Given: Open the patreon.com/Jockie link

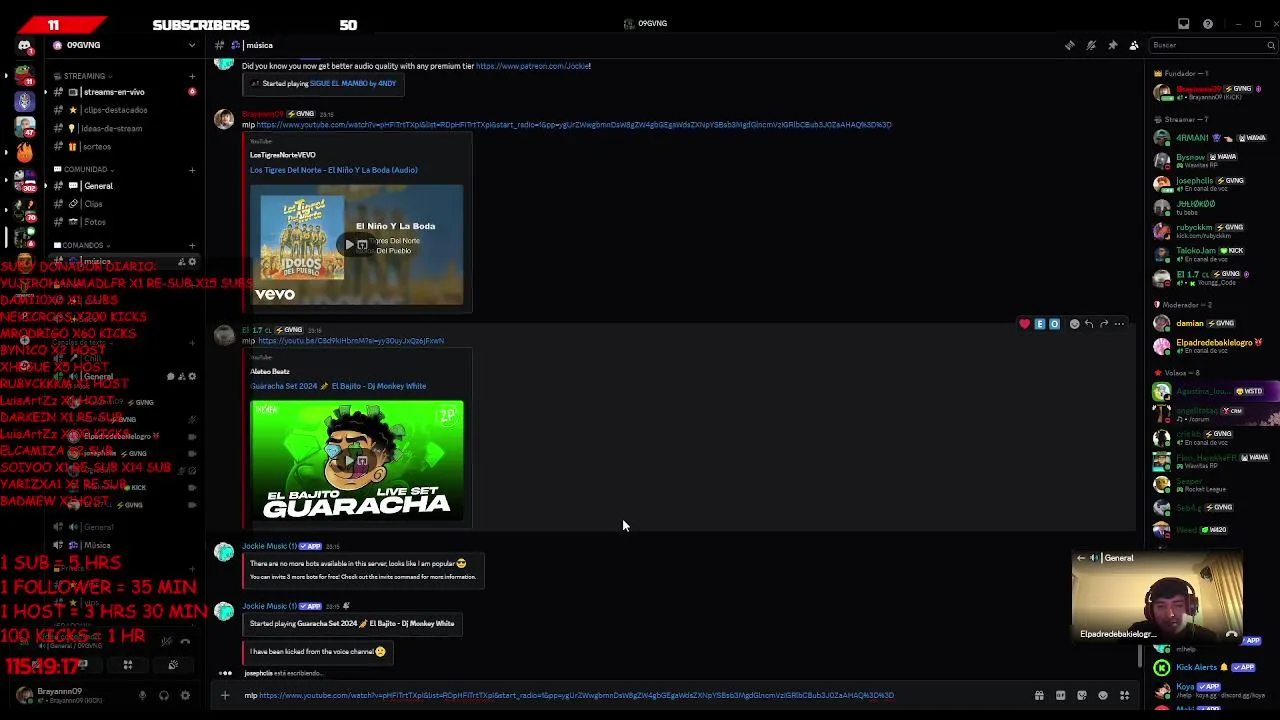Looking at the screenshot, I should (x=533, y=66).
